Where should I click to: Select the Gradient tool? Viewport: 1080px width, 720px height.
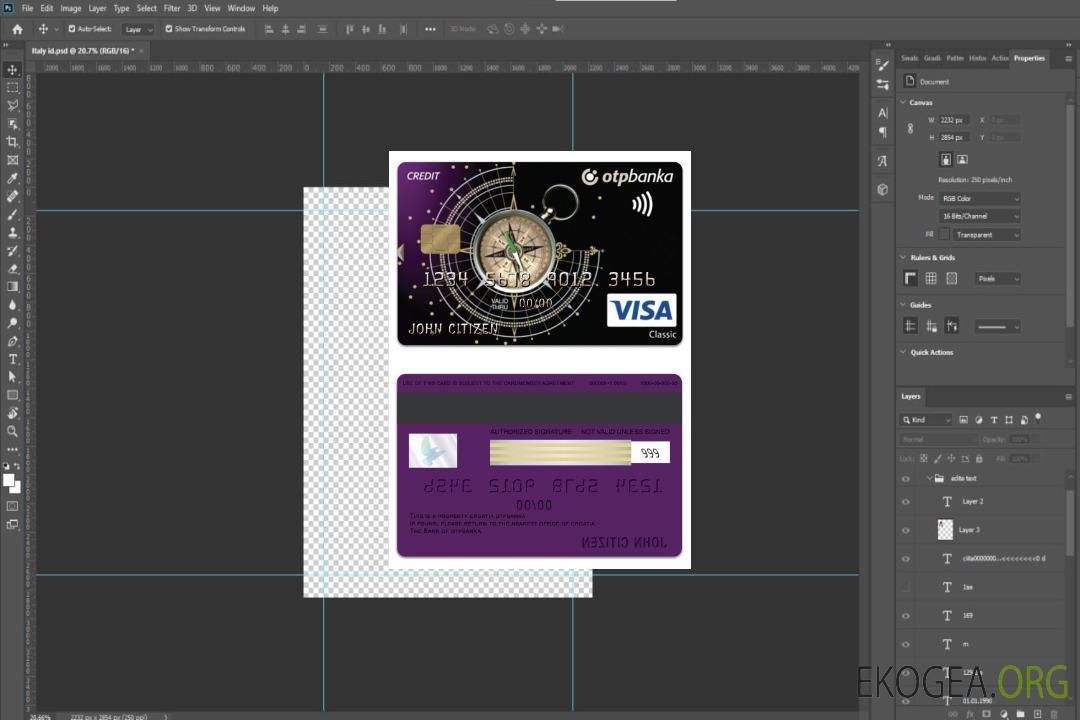[12, 287]
